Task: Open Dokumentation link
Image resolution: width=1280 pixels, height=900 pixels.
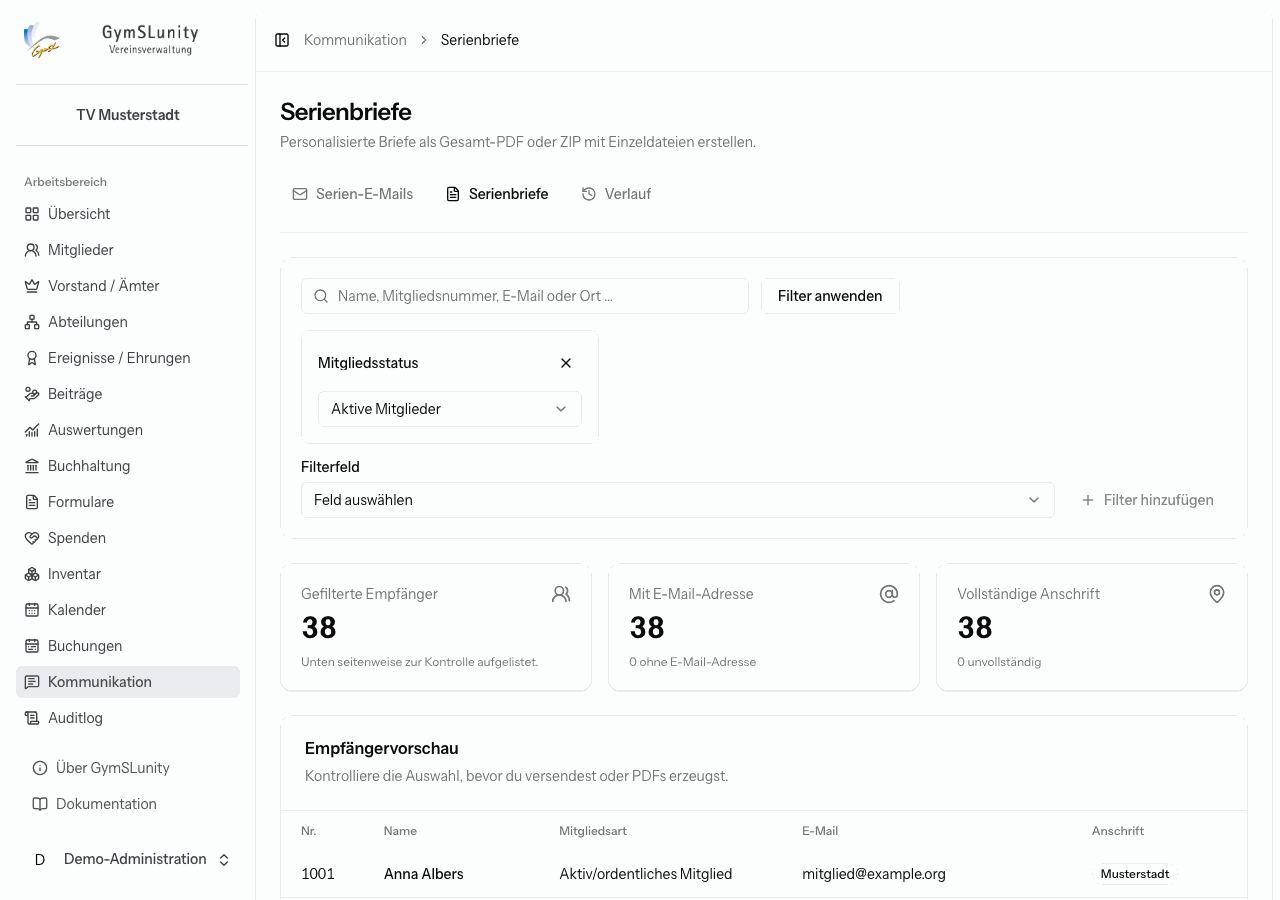Action: click(x=128, y=804)
